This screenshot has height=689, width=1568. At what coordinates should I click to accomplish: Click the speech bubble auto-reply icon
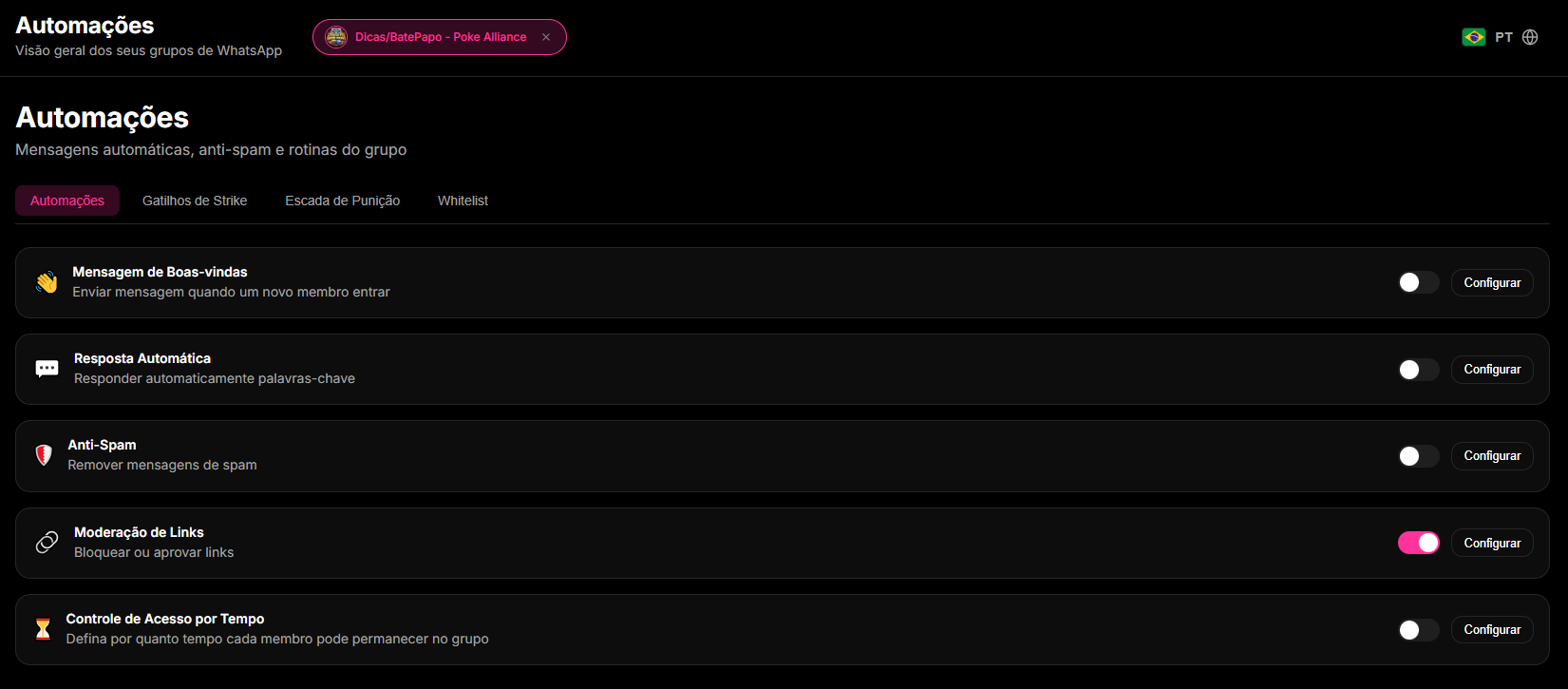[x=47, y=369]
